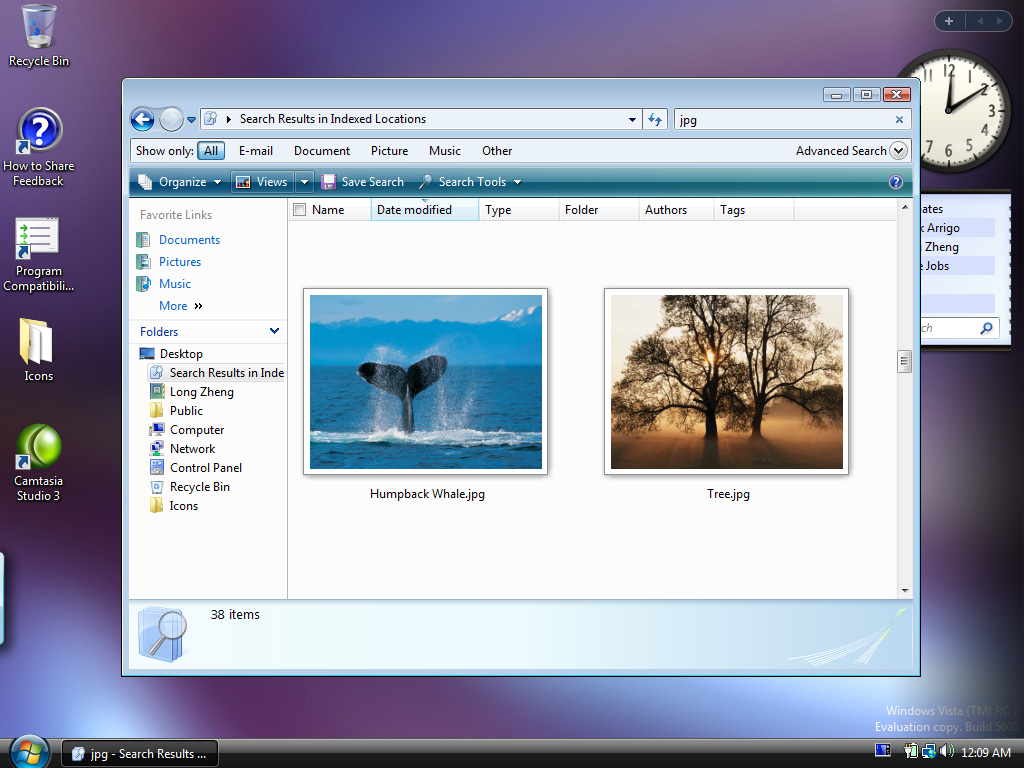Click the scroll up arrow in results
Image resolution: width=1024 pixels, height=768 pixels.
point(904,207)
